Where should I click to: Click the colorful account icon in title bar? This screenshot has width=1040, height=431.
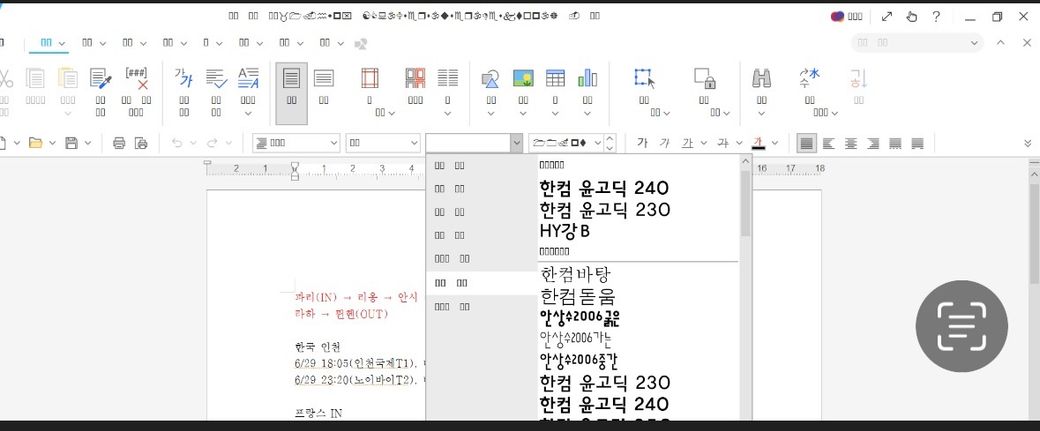tap(838, 17)
